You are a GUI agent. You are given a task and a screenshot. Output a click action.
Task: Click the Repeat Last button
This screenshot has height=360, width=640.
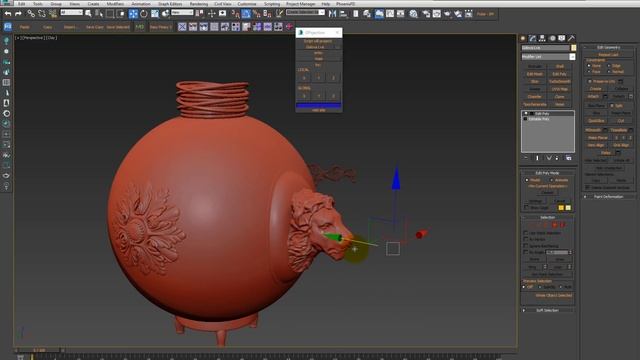[608, 55]
